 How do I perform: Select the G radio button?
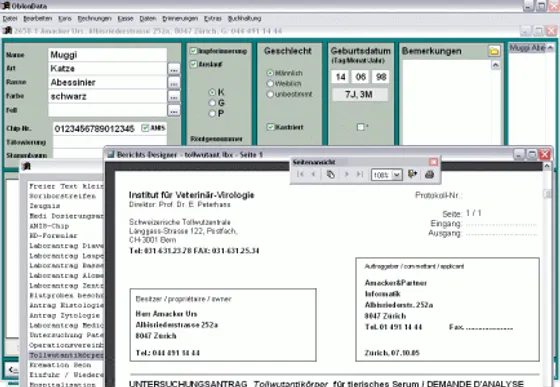click(212, 103)
